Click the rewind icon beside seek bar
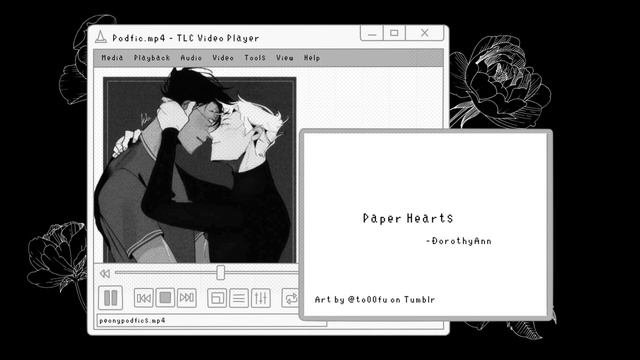640x360 pixels. pyautogui.click(x=105, y=273)
